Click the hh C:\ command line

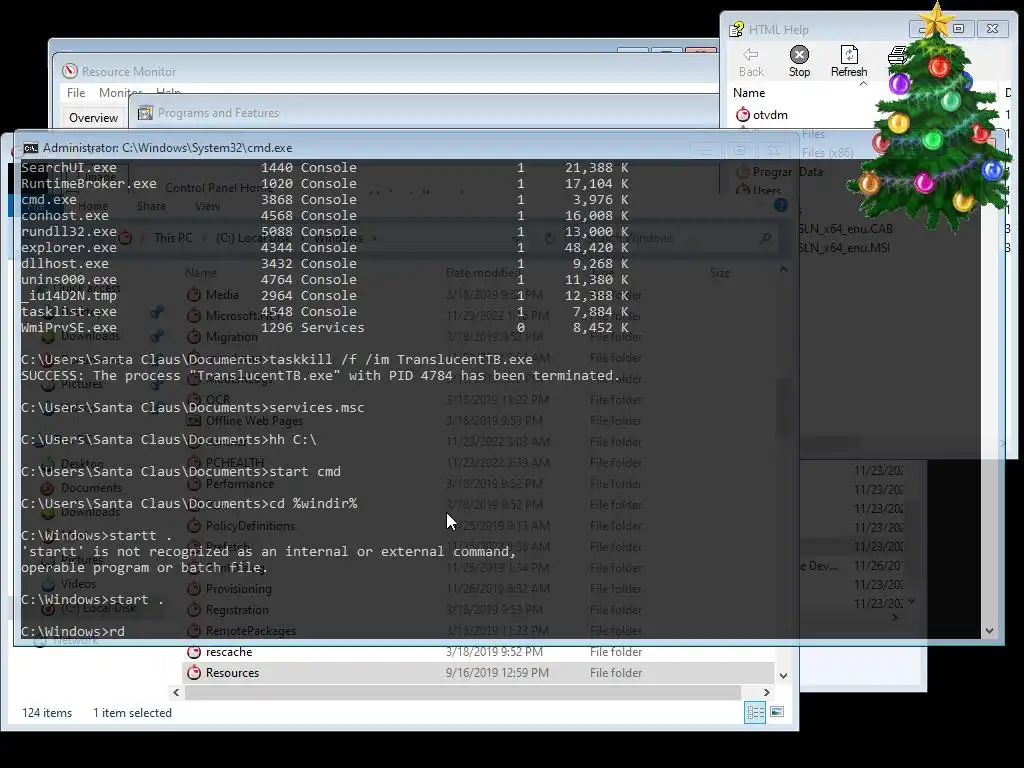[x=168, y=440]
